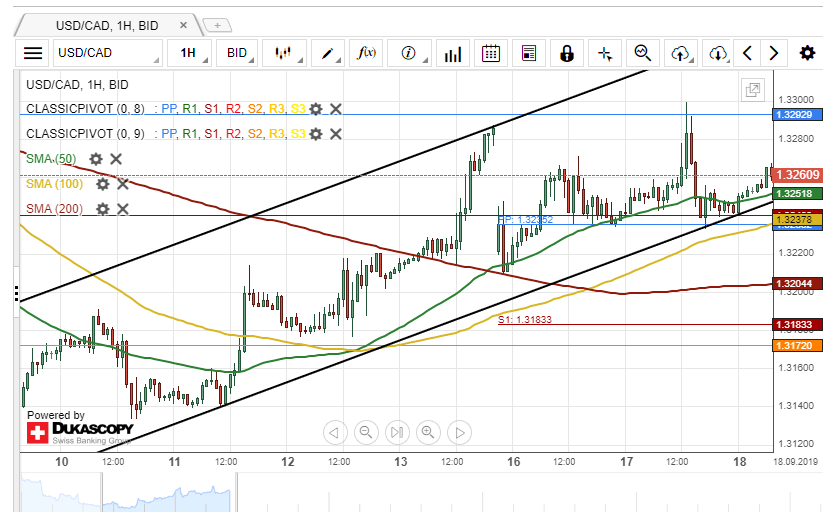Click the 13 date axis label

(x=401, y=462)
